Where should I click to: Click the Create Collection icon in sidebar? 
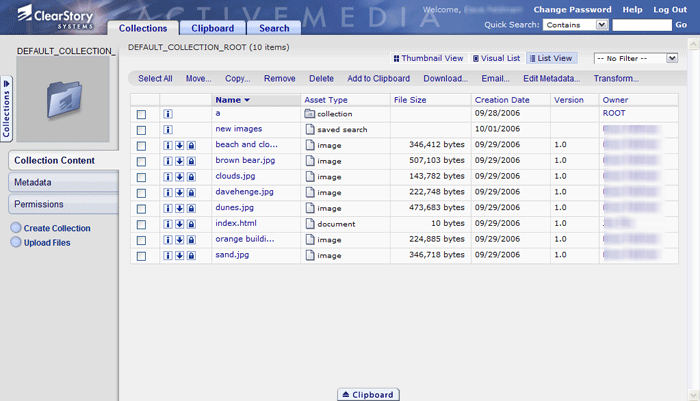tap(16, 229)
